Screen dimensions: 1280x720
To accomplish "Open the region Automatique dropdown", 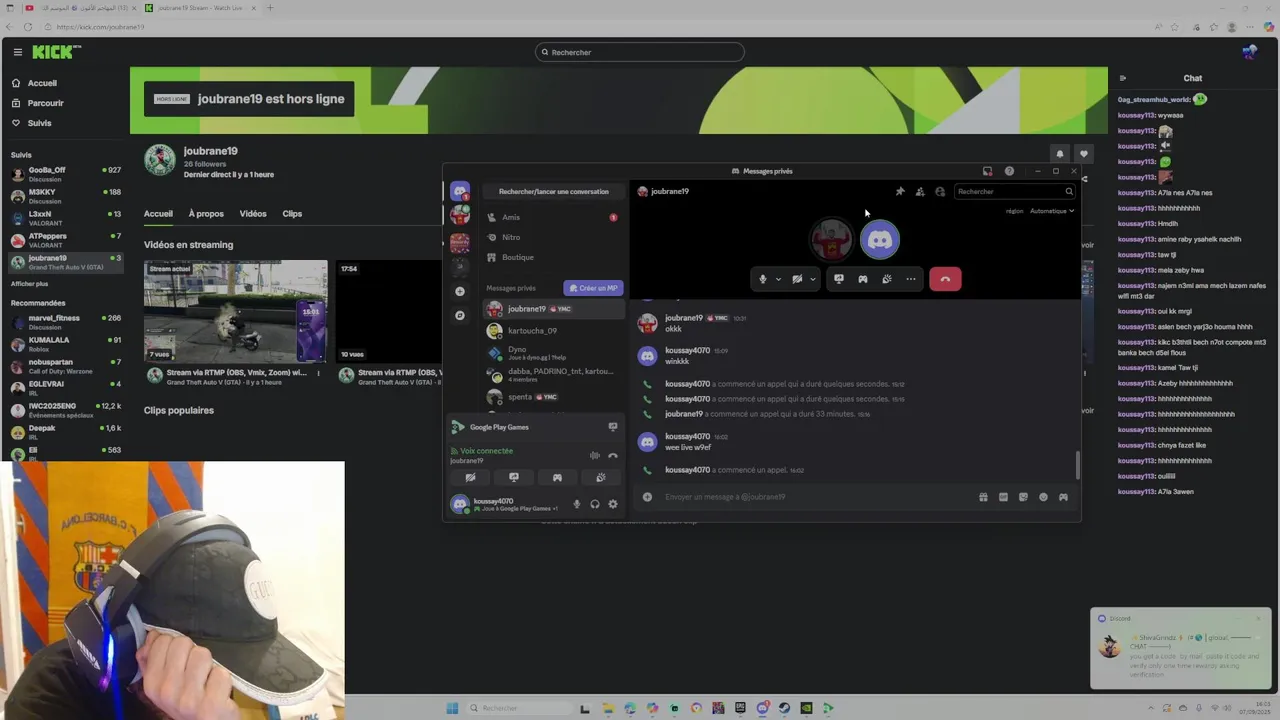I will (x=1052, y=211).
